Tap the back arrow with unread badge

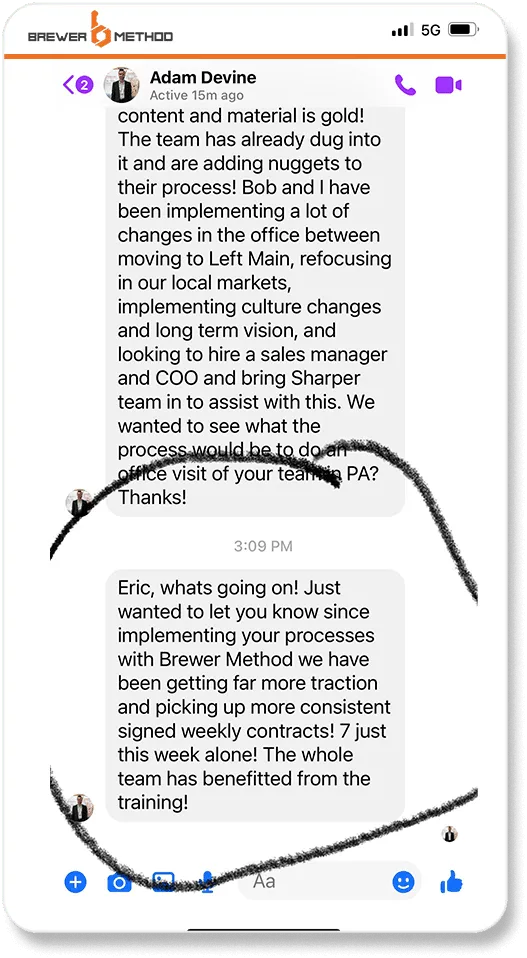click(78, 84)
